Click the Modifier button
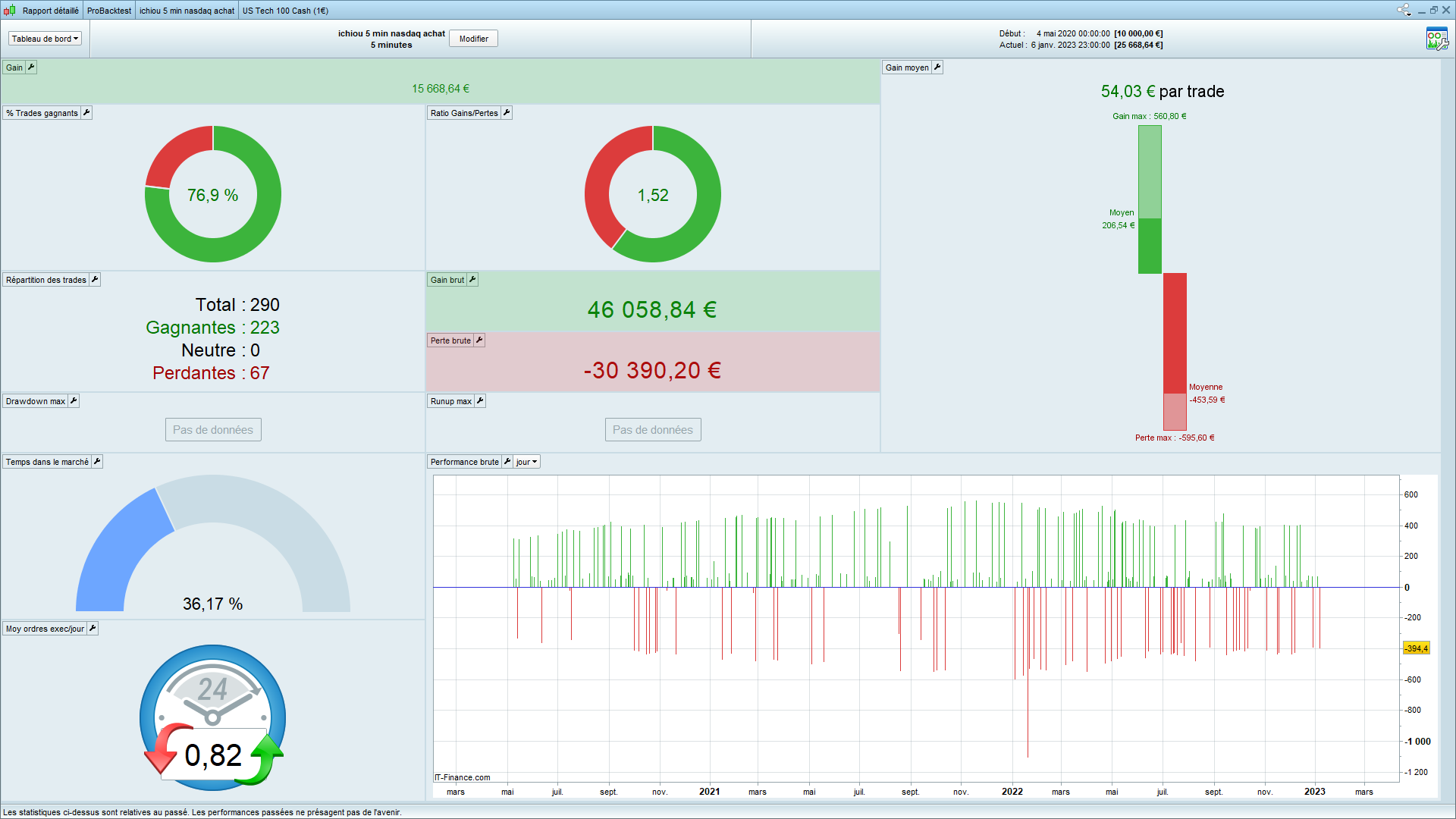The height and width of the screenshot is (819, 1456). pyautogui.click(x=473, y=39)
